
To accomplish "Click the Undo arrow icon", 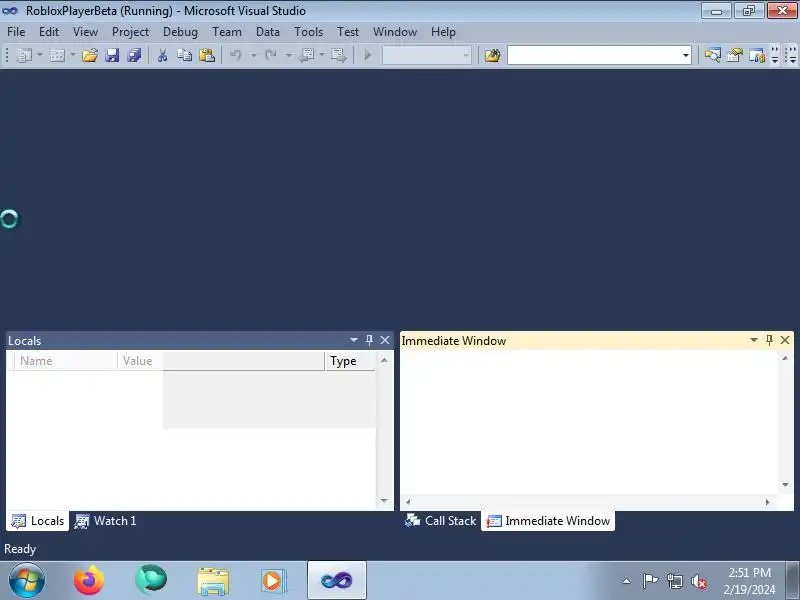I will 235,55.
